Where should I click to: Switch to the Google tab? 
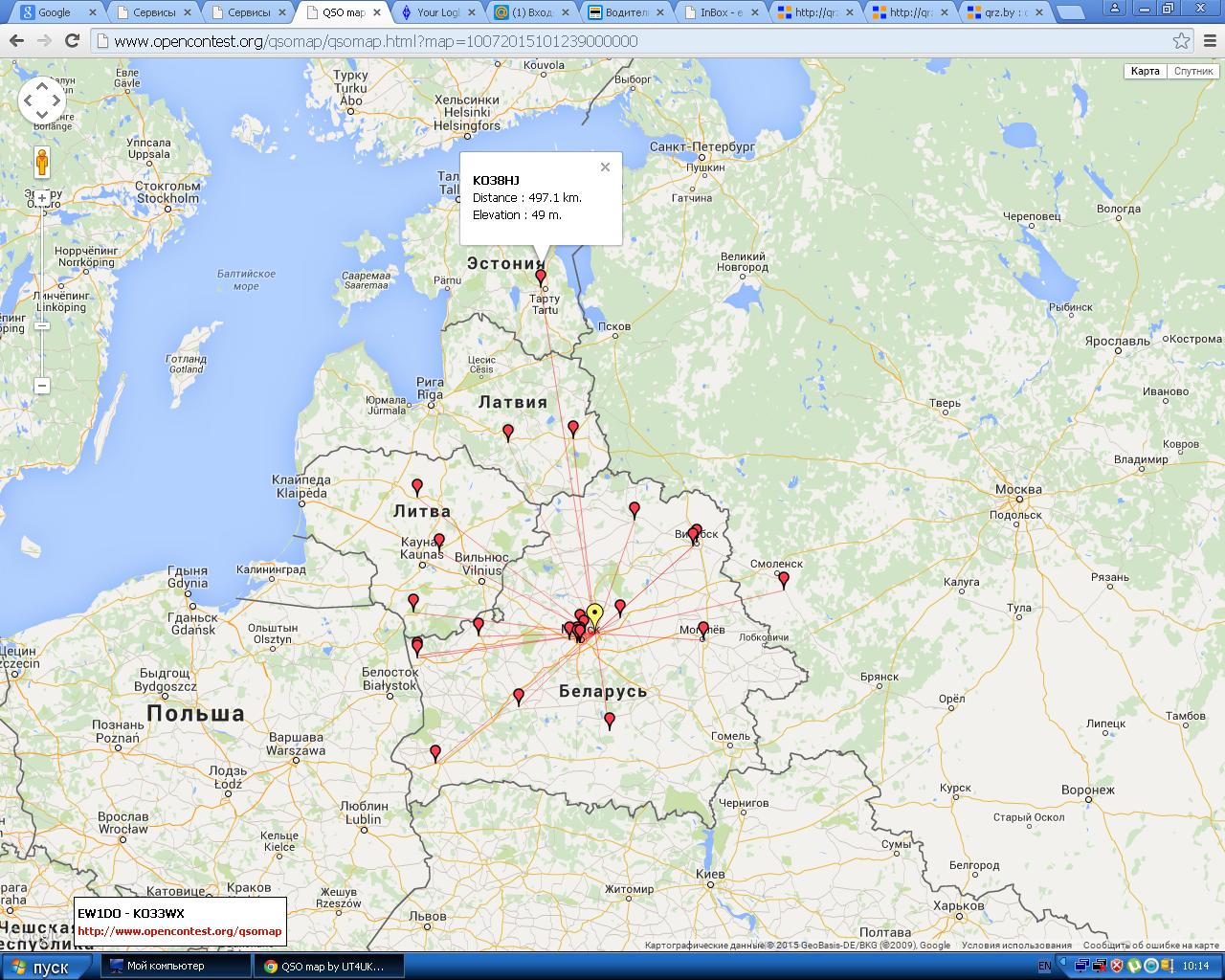(54, 12)
